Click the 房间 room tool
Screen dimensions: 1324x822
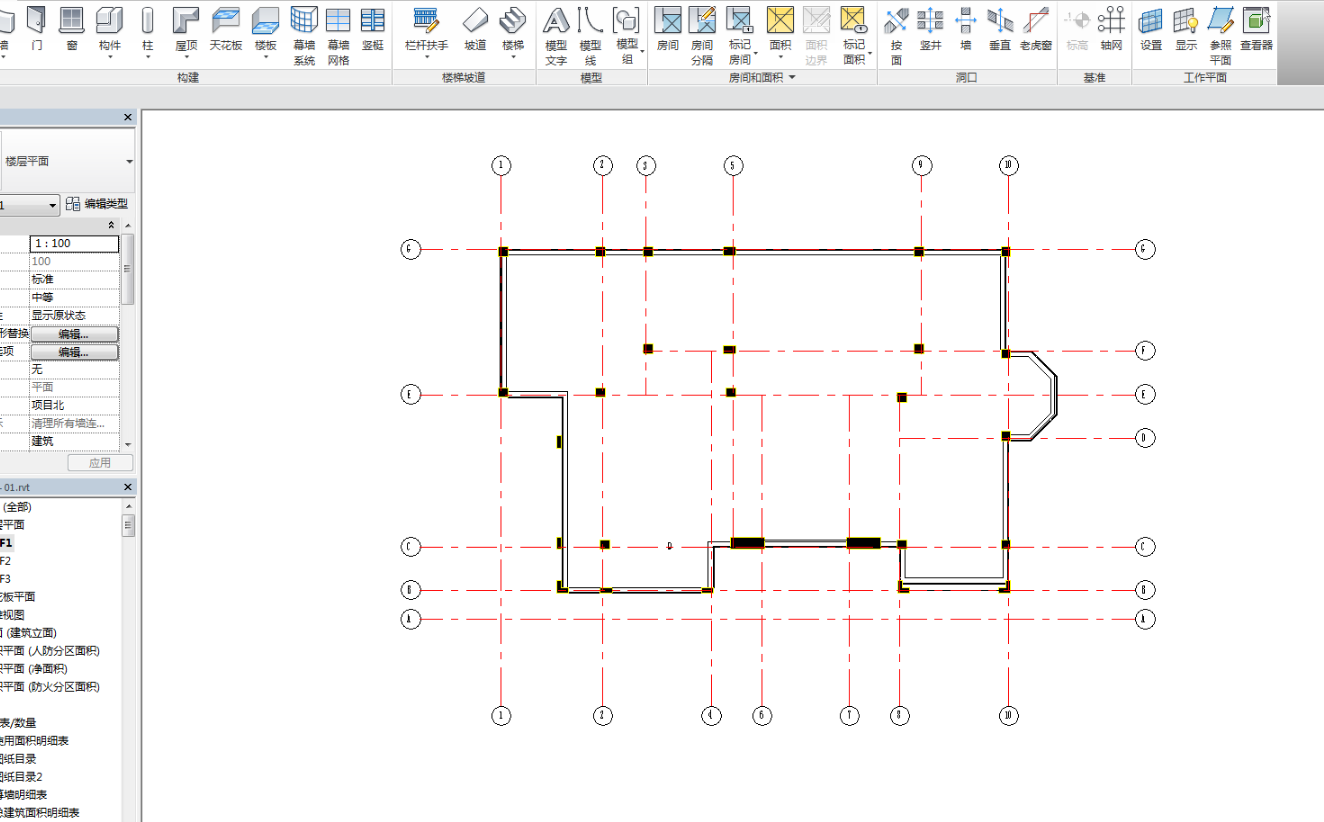[x=667, y=28]
